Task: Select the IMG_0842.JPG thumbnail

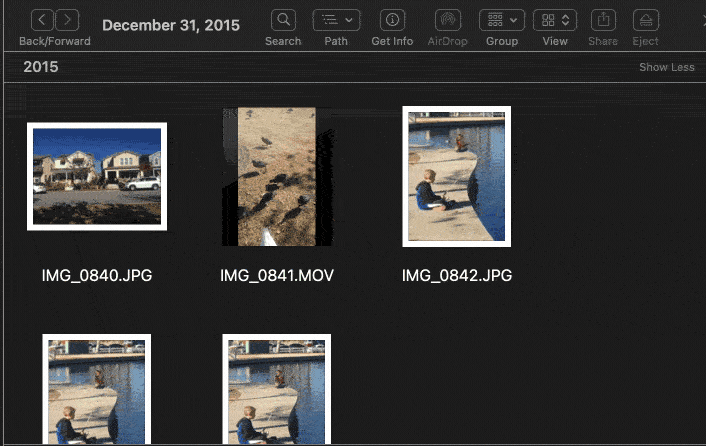Action: click(457, 176)
